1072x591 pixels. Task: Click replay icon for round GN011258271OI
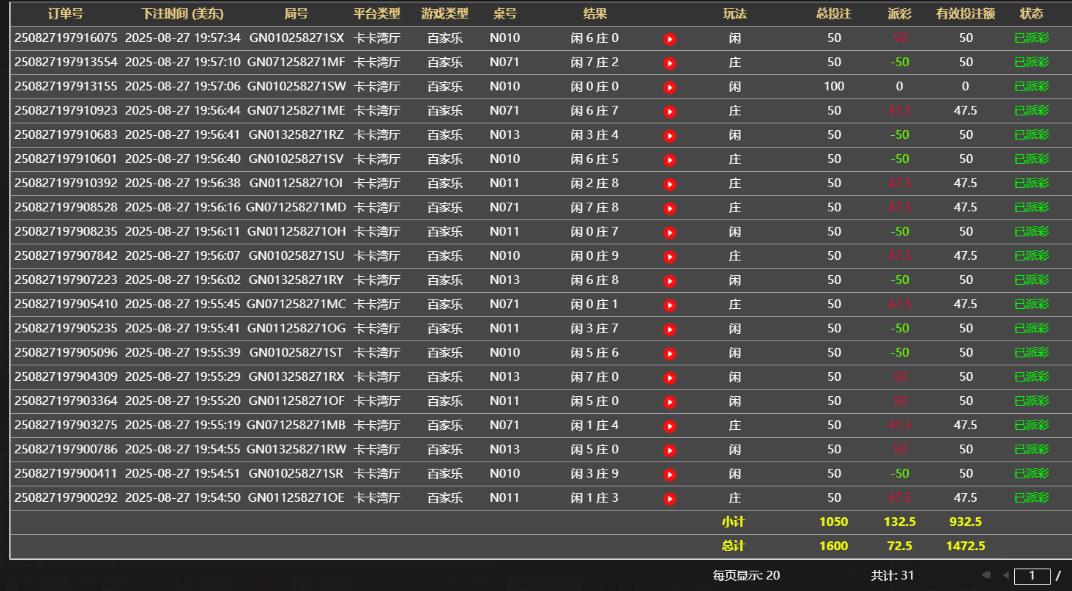670,184
